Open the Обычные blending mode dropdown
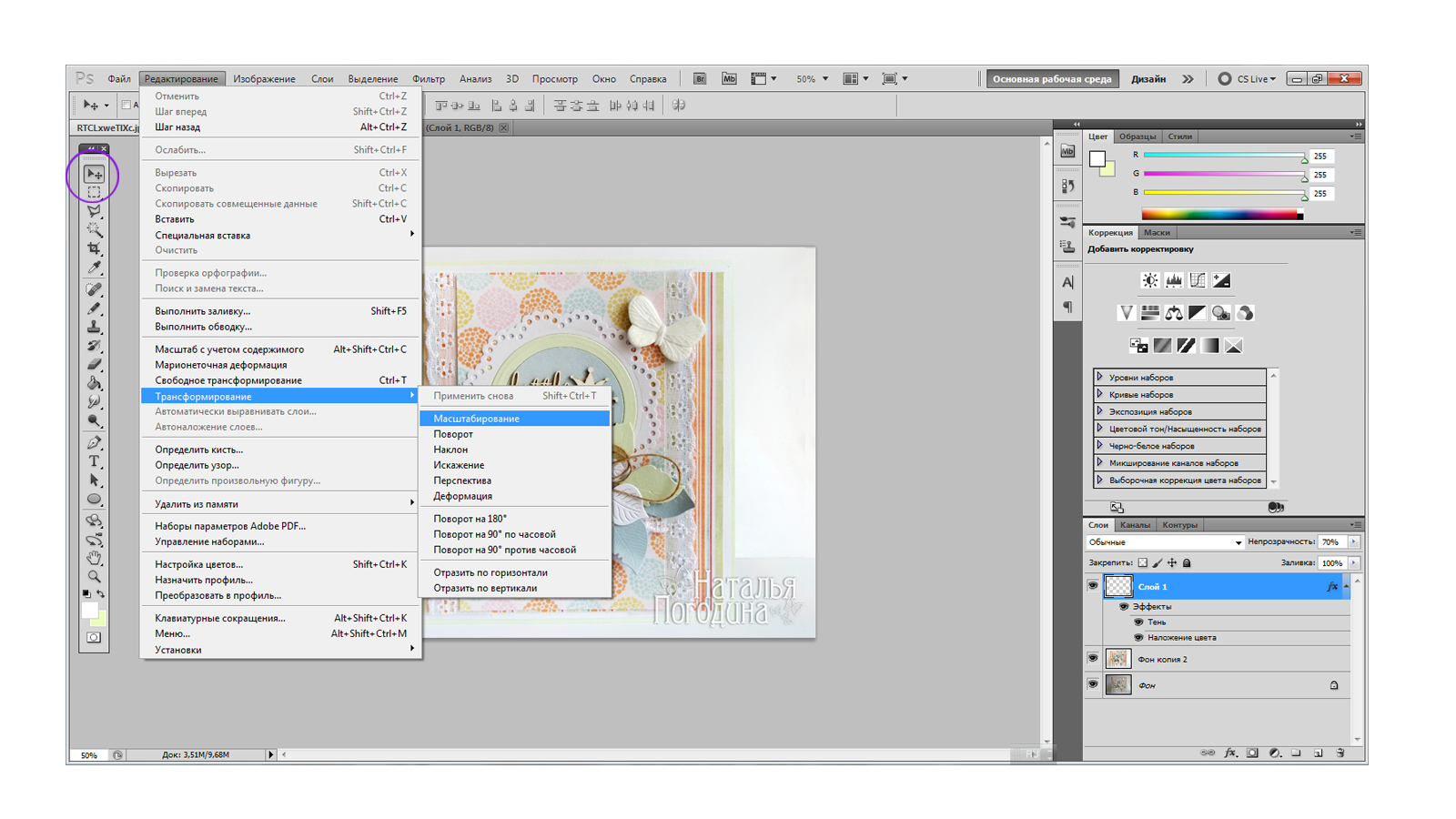1456x819 pixels. point(1165,542)
